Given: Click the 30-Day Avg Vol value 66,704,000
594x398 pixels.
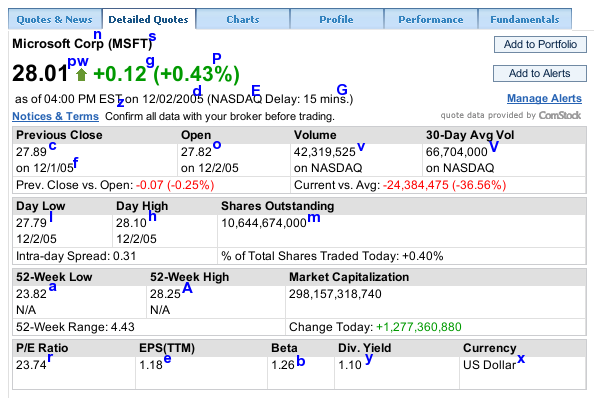Looking at the screenshot, I should click(x=456, y=152).
